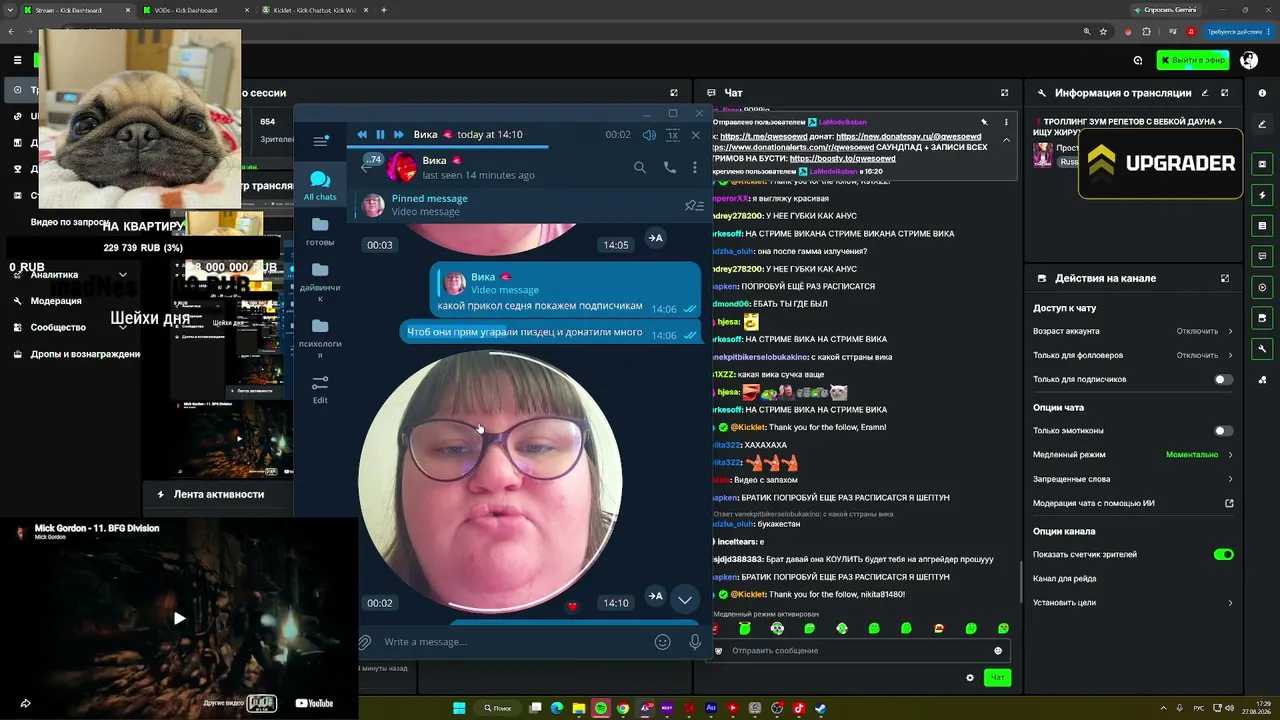Focus the Отправить сообщение chat input

[860, 651]
